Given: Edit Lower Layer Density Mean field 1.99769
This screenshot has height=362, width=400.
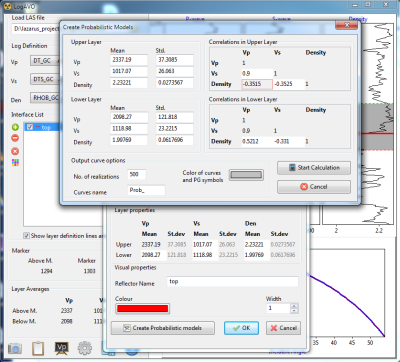Looking at the screenshot, I should click(x=129, y=140).
